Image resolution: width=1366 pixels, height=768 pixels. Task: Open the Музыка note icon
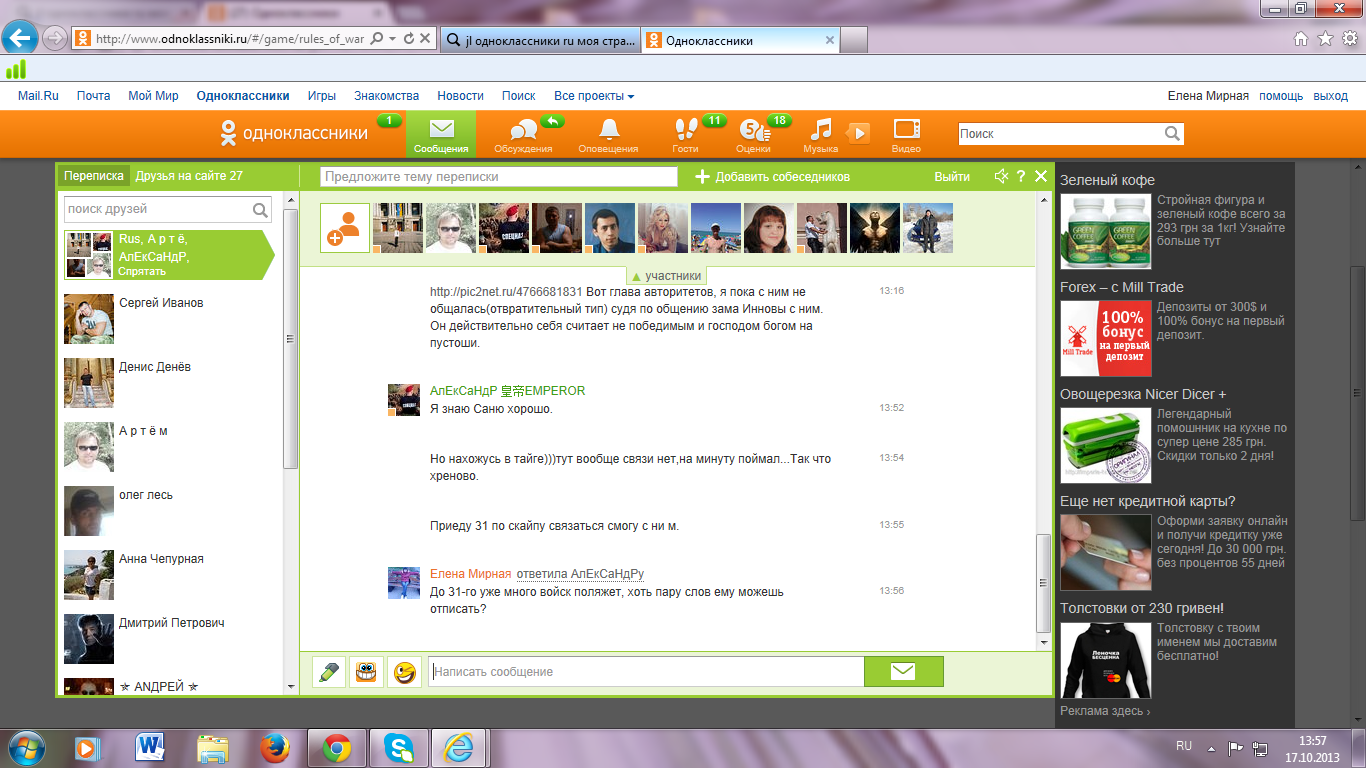[820, 129]
